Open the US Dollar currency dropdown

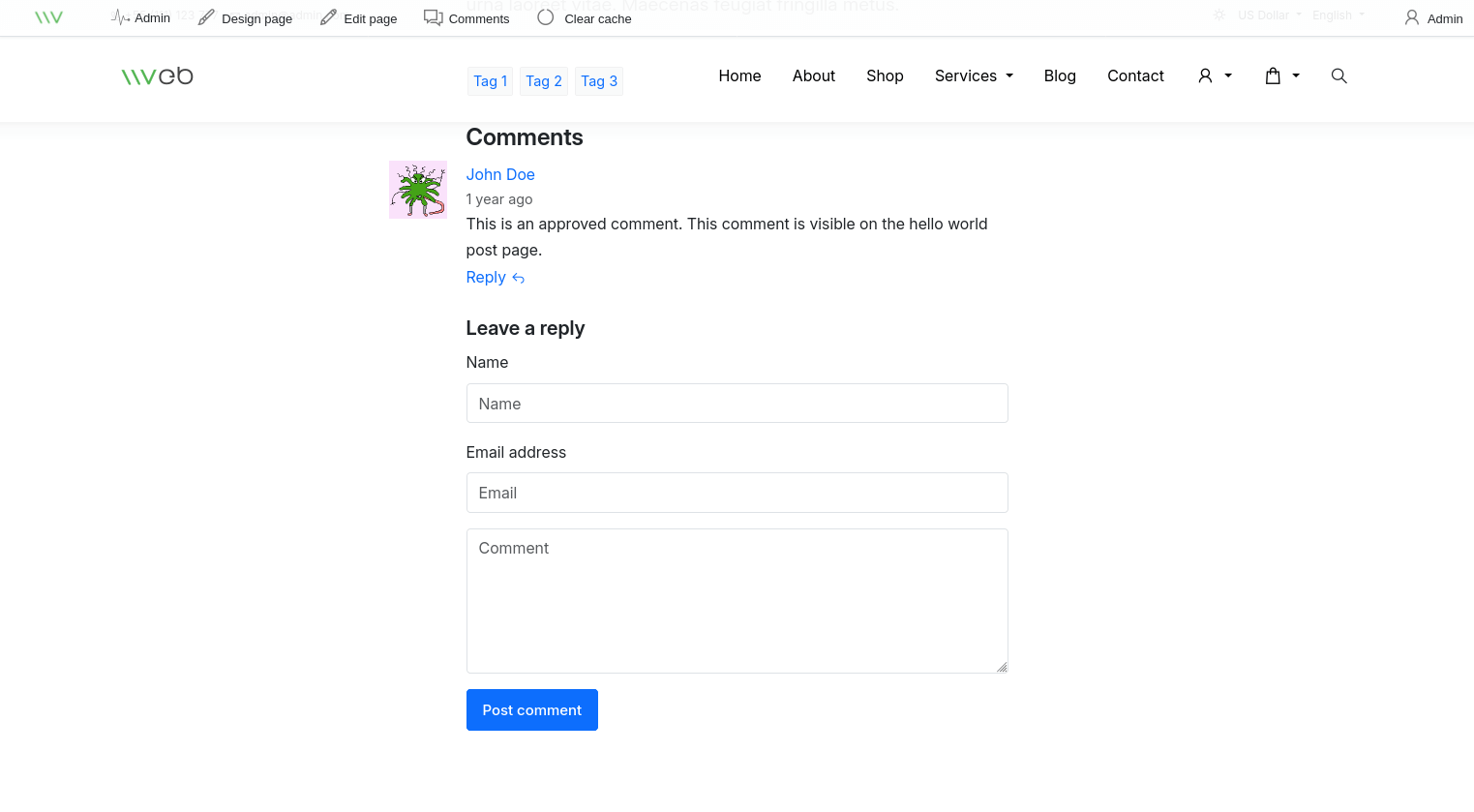(1270, 15)
